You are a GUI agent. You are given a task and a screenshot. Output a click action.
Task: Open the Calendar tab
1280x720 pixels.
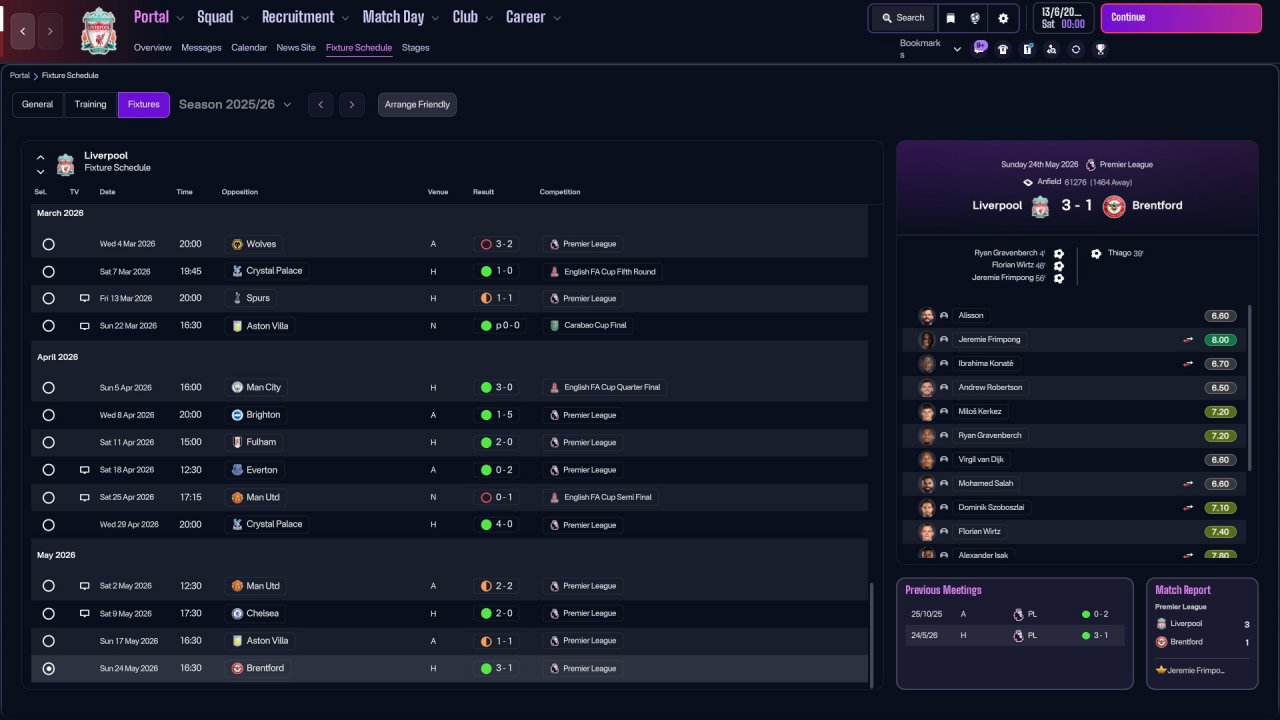coord(249,48)
